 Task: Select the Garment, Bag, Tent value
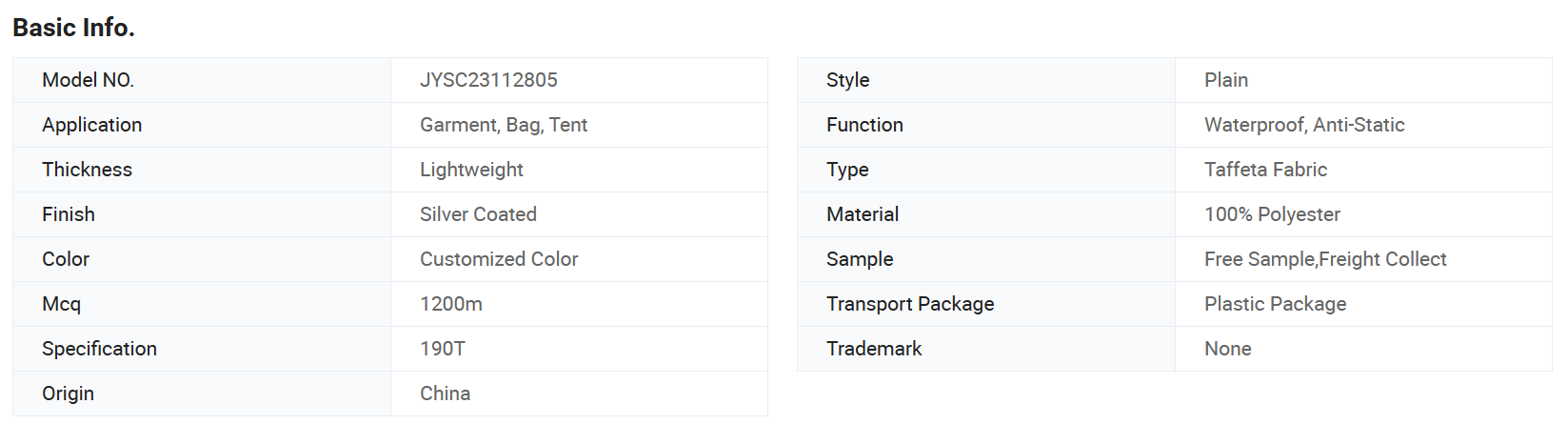click(504, 125)
